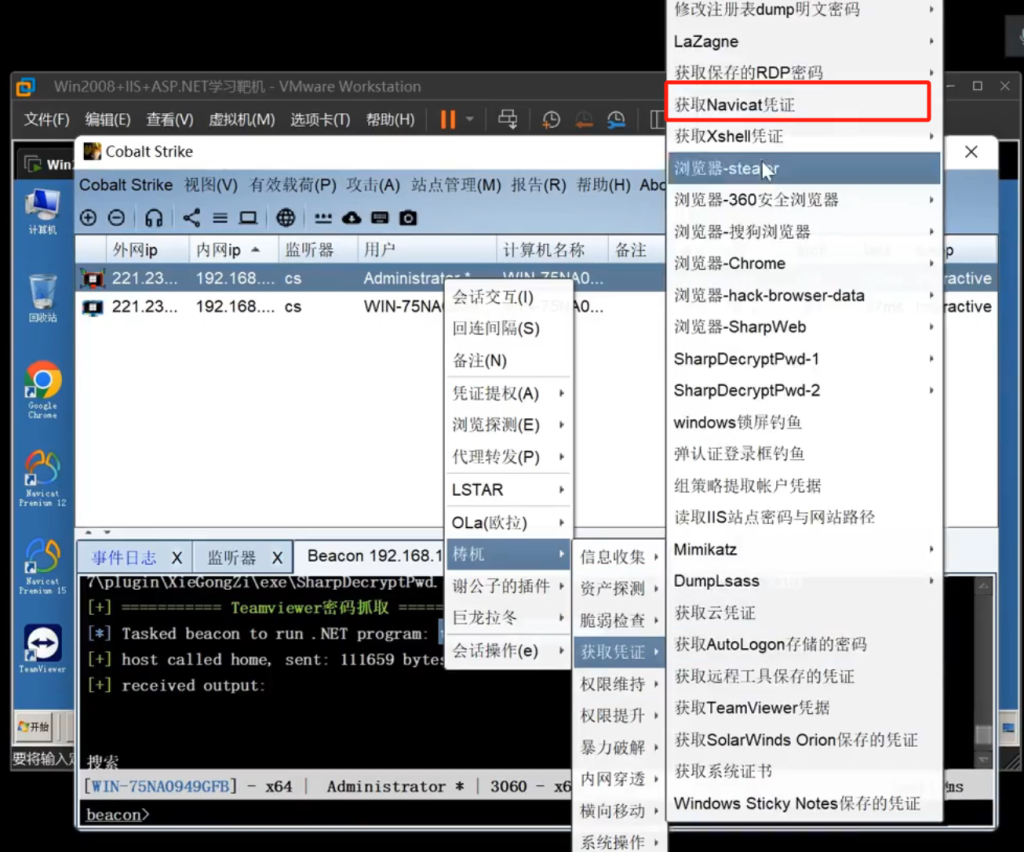
Task: Open the Computer desktop icon
Action: tap(42, 212)
